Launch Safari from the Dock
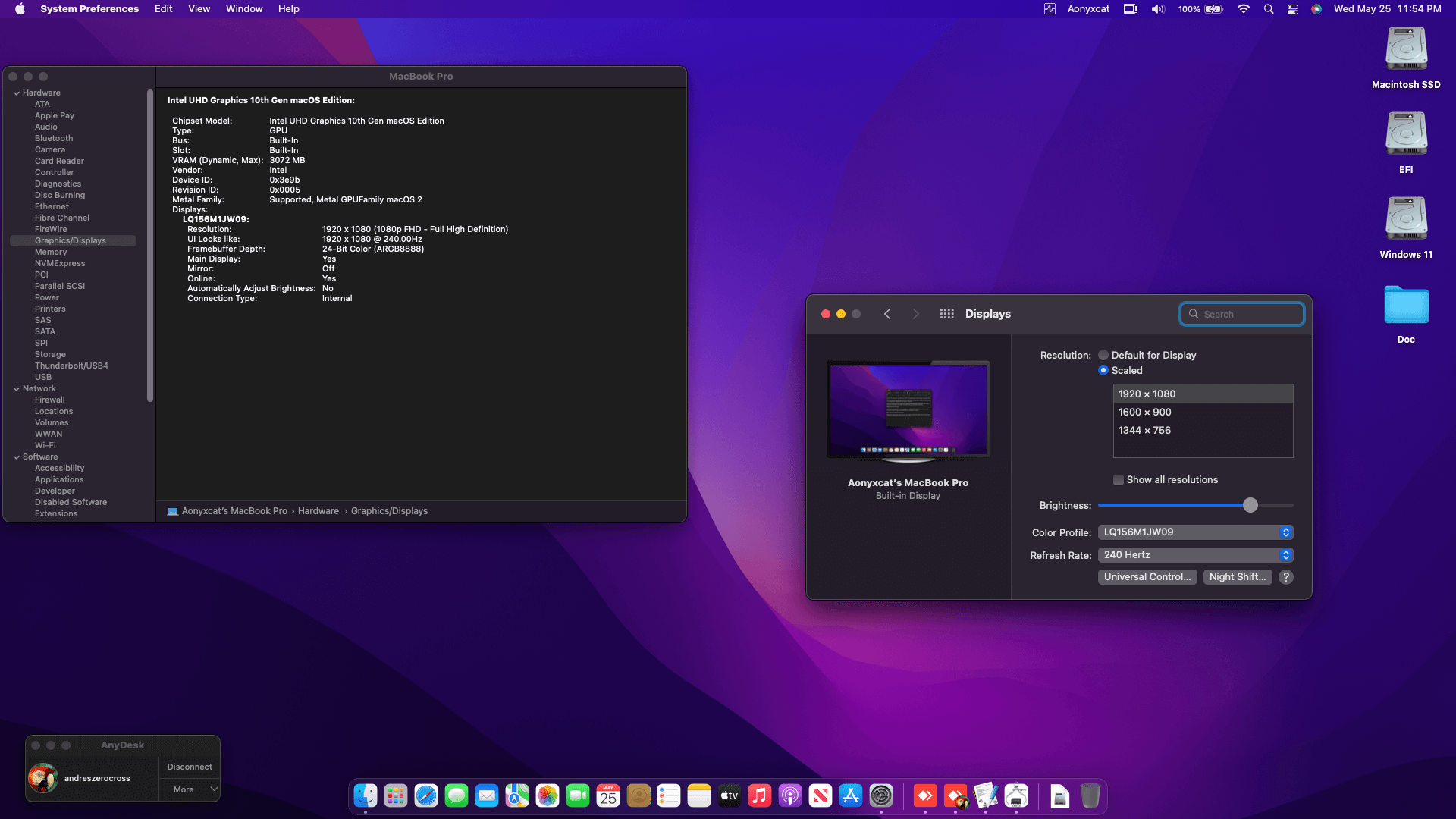Image resolution: width=1456 pixels, height=819 pixels. (x=426, y=795)
